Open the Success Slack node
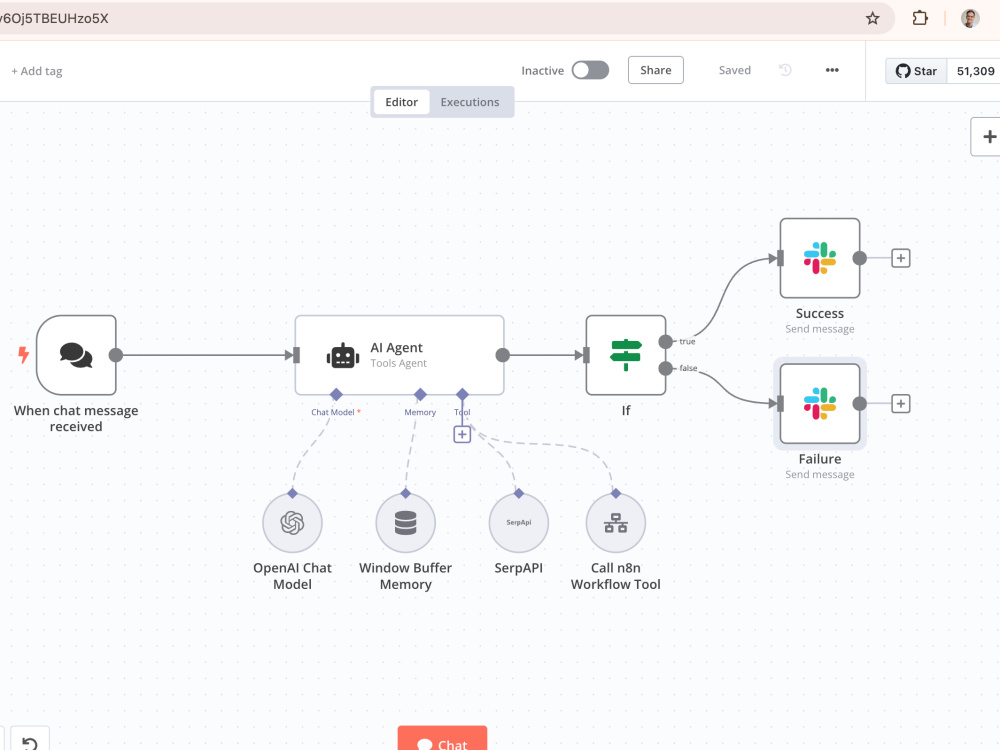 tap(820, 258)
